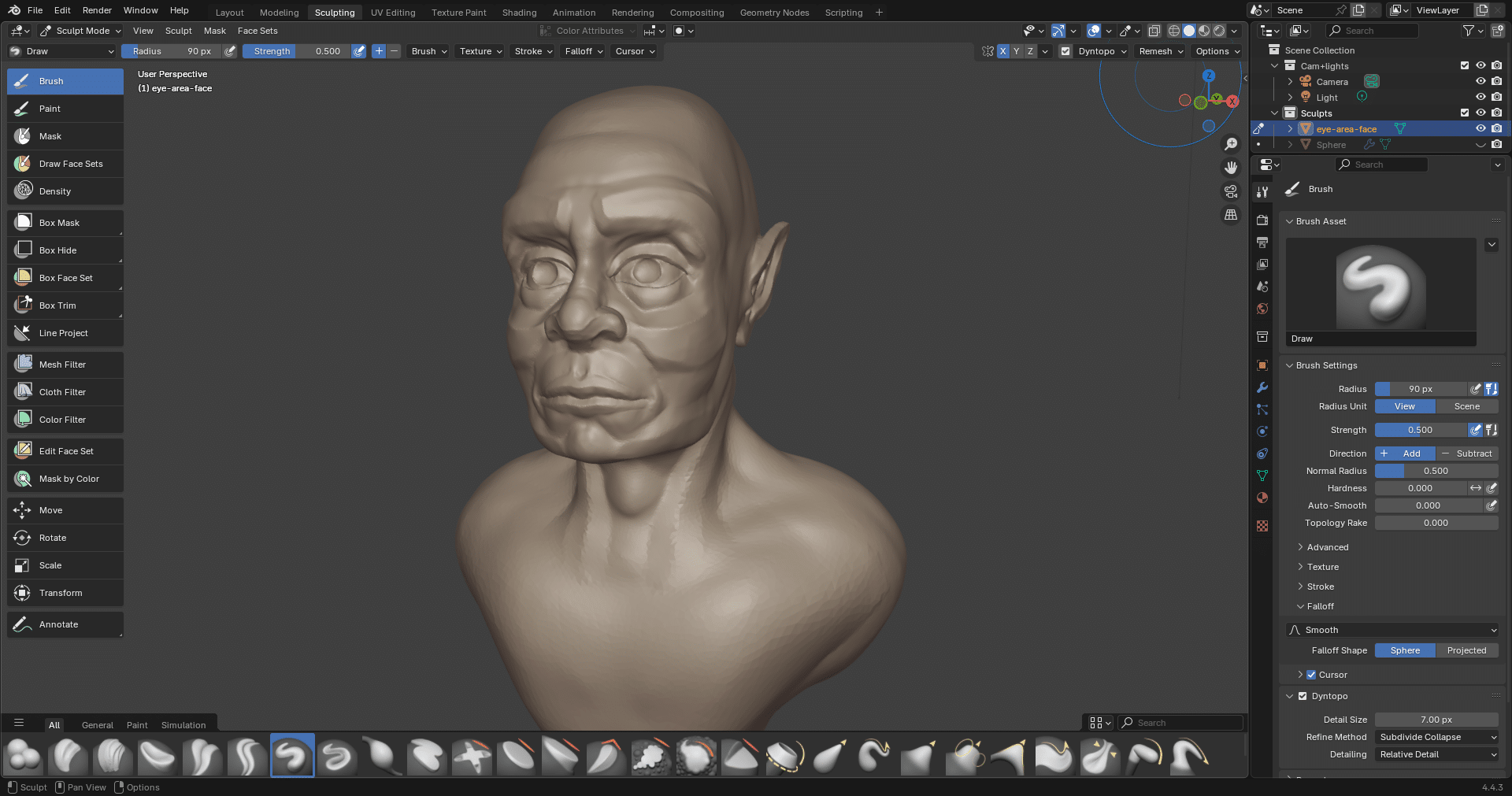Viewport: 1512px width, 796px height.
Task: Switch to perspective/orthographic grid icon
Action: click(x=1231, y=215)
